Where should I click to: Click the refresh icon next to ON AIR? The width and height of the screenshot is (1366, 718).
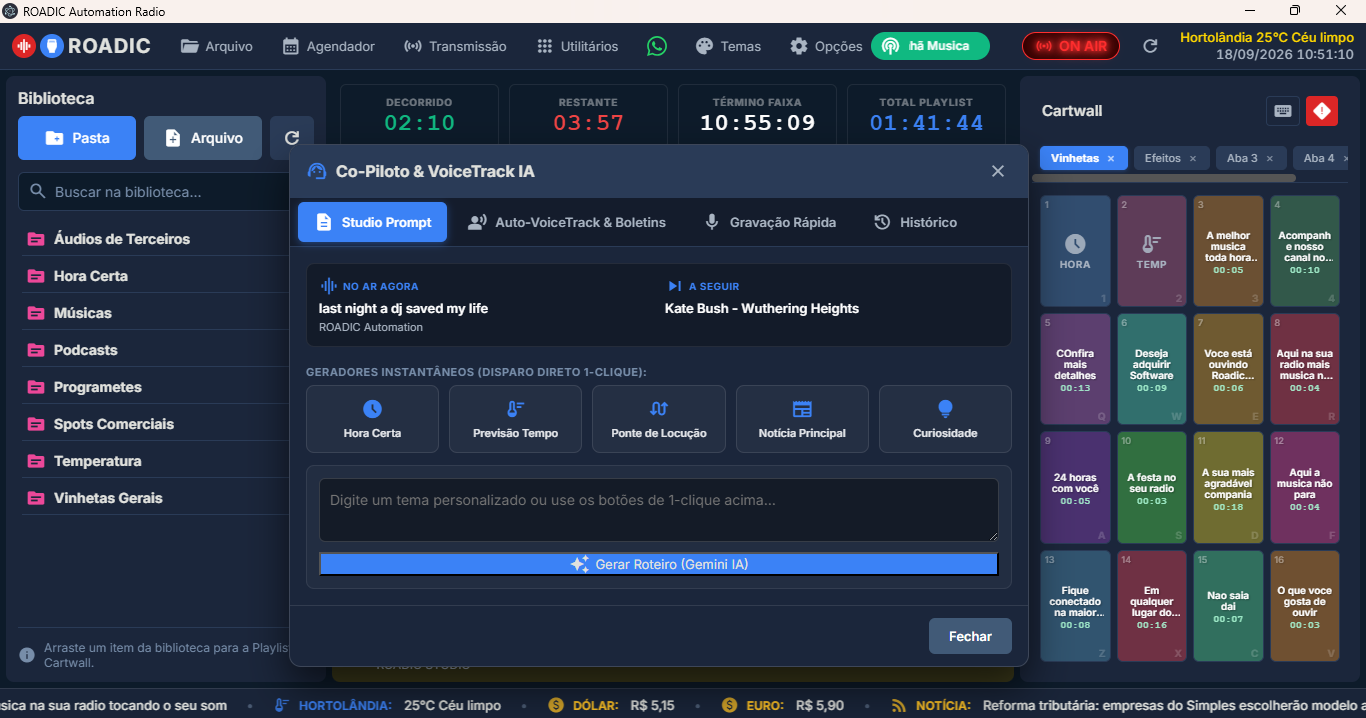(x=1150, y=46)
